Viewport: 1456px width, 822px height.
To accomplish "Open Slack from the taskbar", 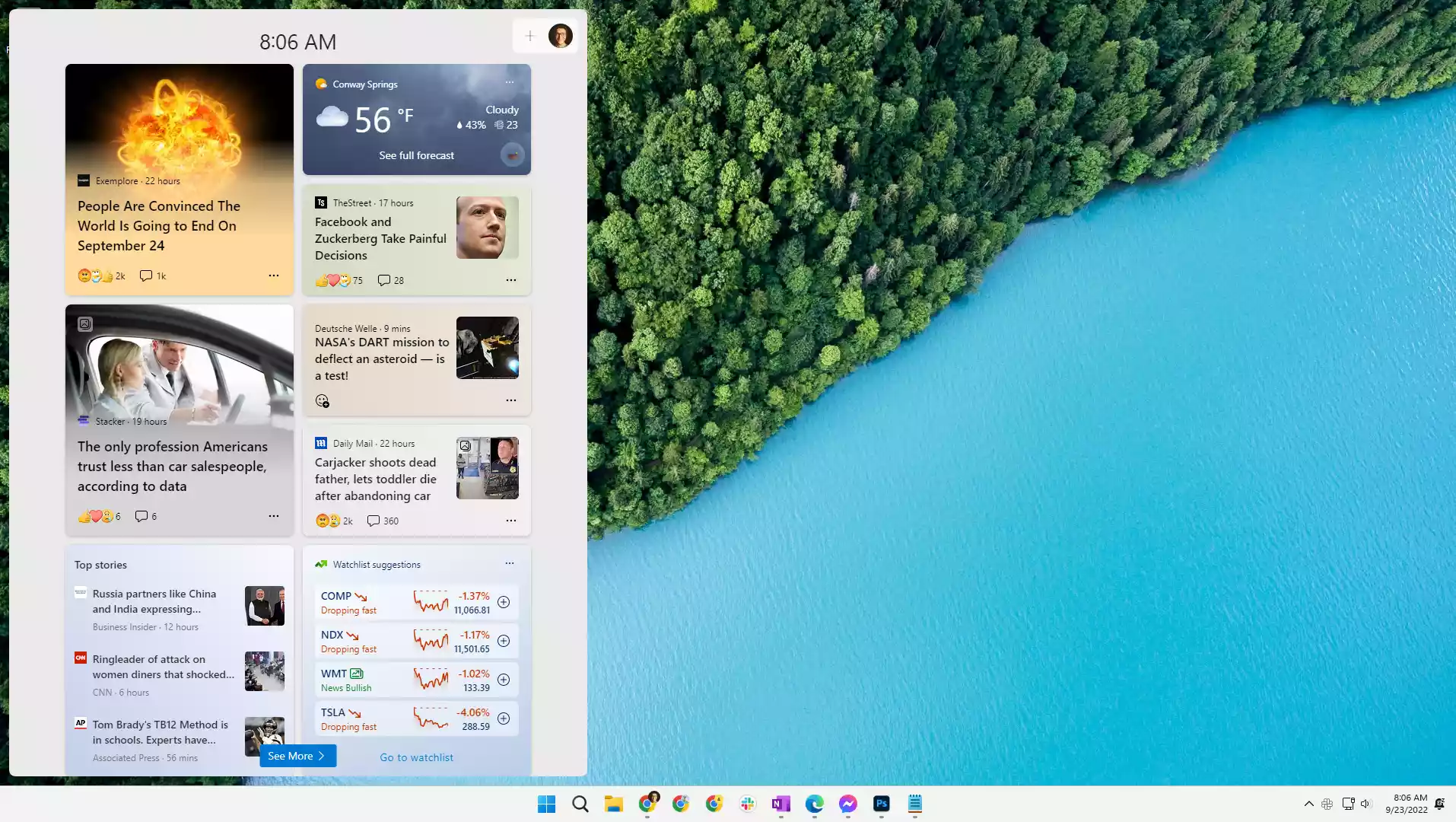I will 747,804.
